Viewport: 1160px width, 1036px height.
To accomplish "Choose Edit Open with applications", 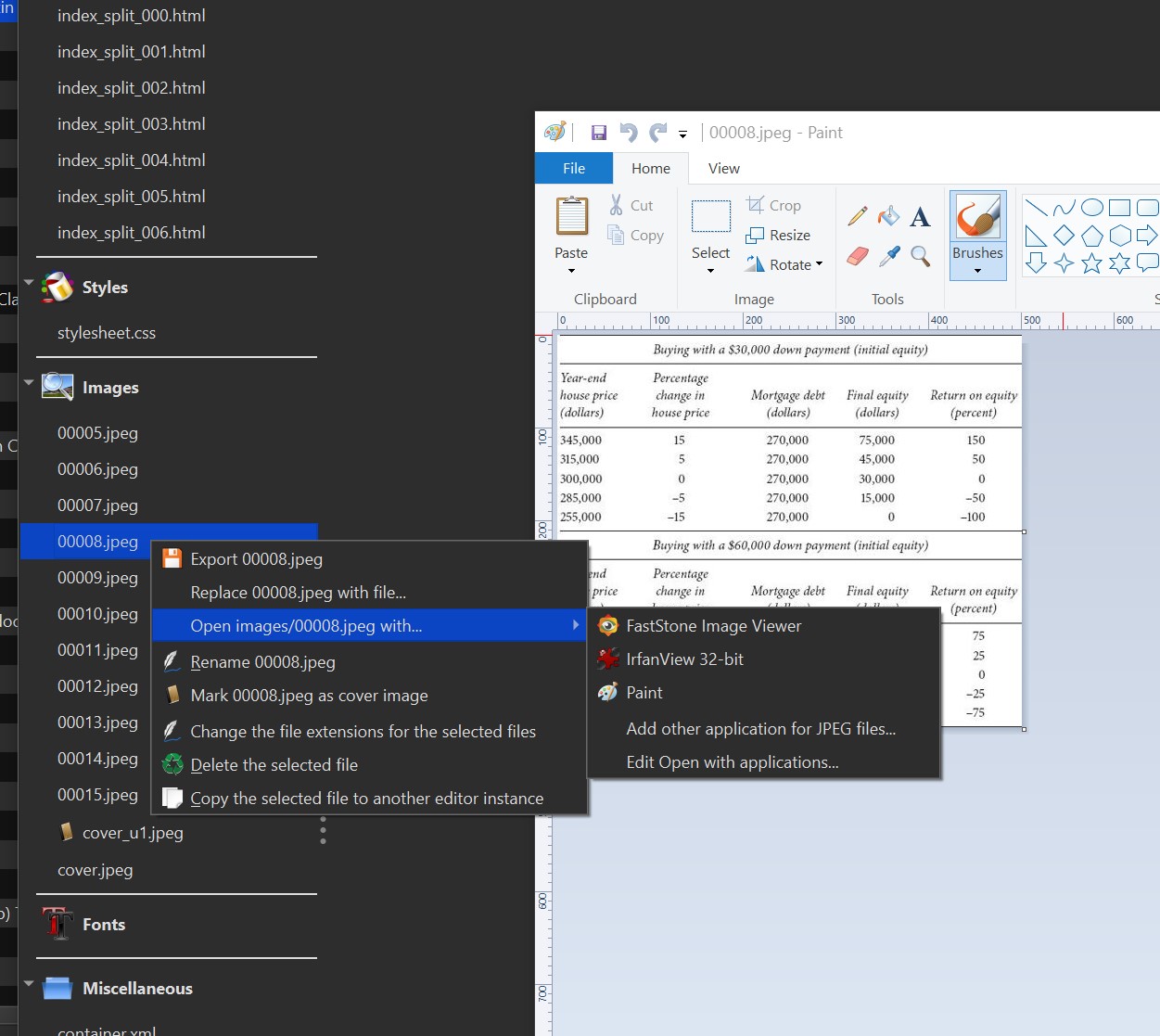I will coord(764,762).
